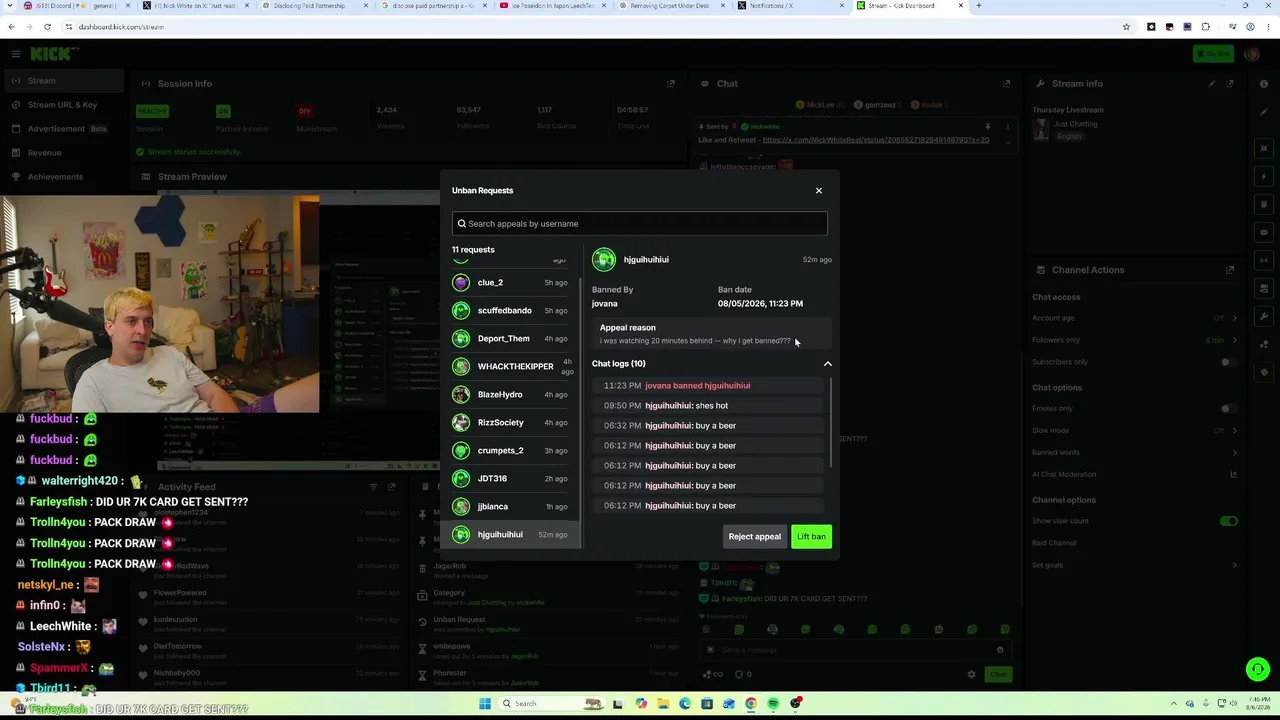Disable Show view count
This screenshot has height=720, width=1280.
(x=1228, y=521)
